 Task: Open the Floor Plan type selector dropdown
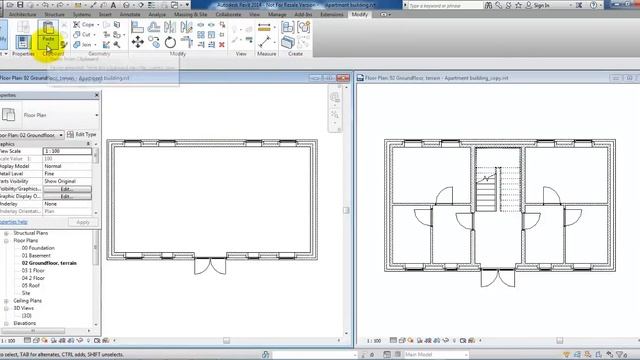pos(96,115)
